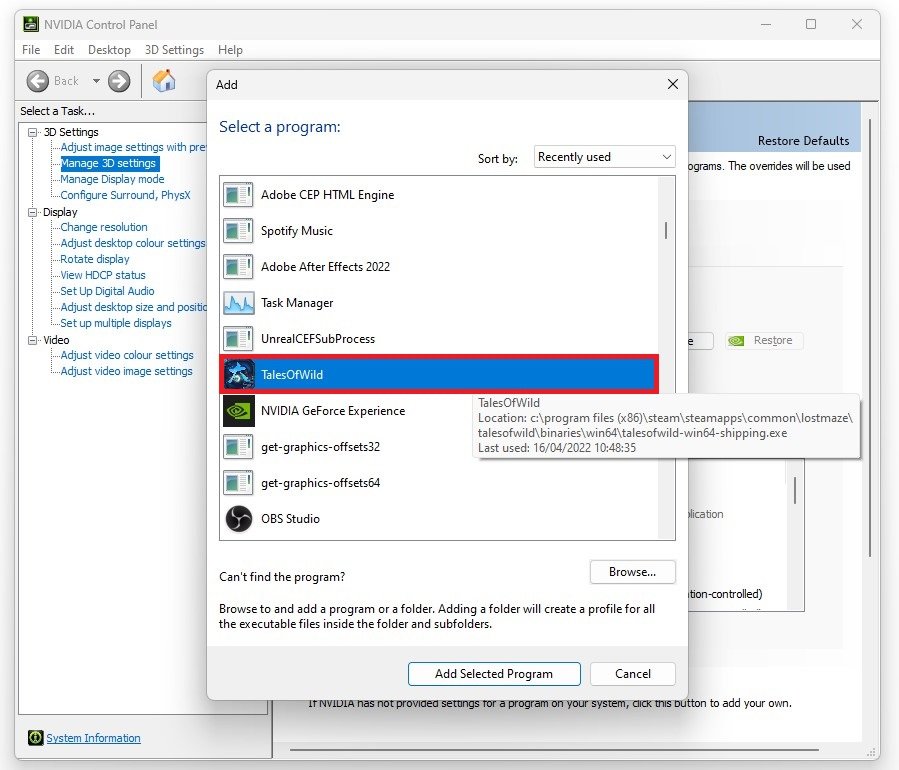Select Adjust video colour settings
899x770 pixels.
127,355
